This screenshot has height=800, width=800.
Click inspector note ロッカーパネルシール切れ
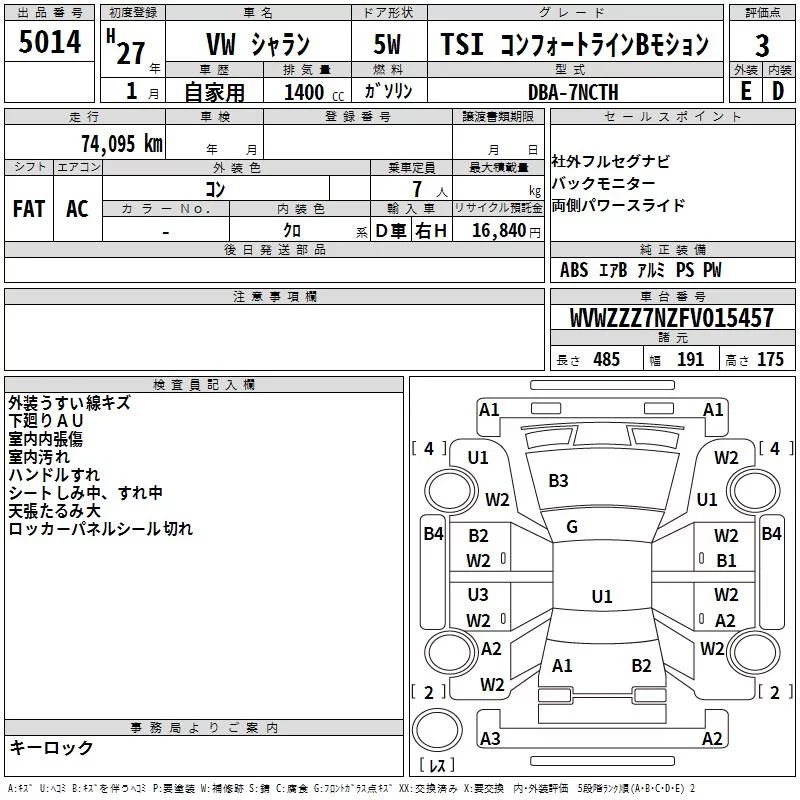click(101, 529)
